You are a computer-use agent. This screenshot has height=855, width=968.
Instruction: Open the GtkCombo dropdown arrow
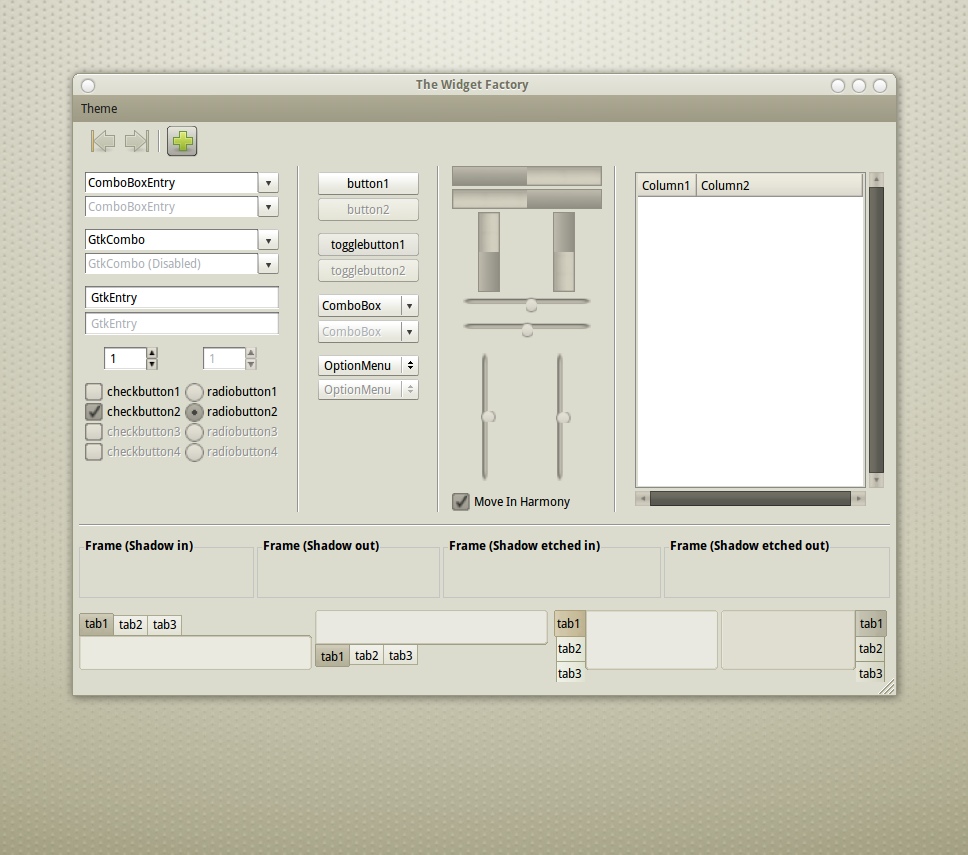tap(268, 240)
